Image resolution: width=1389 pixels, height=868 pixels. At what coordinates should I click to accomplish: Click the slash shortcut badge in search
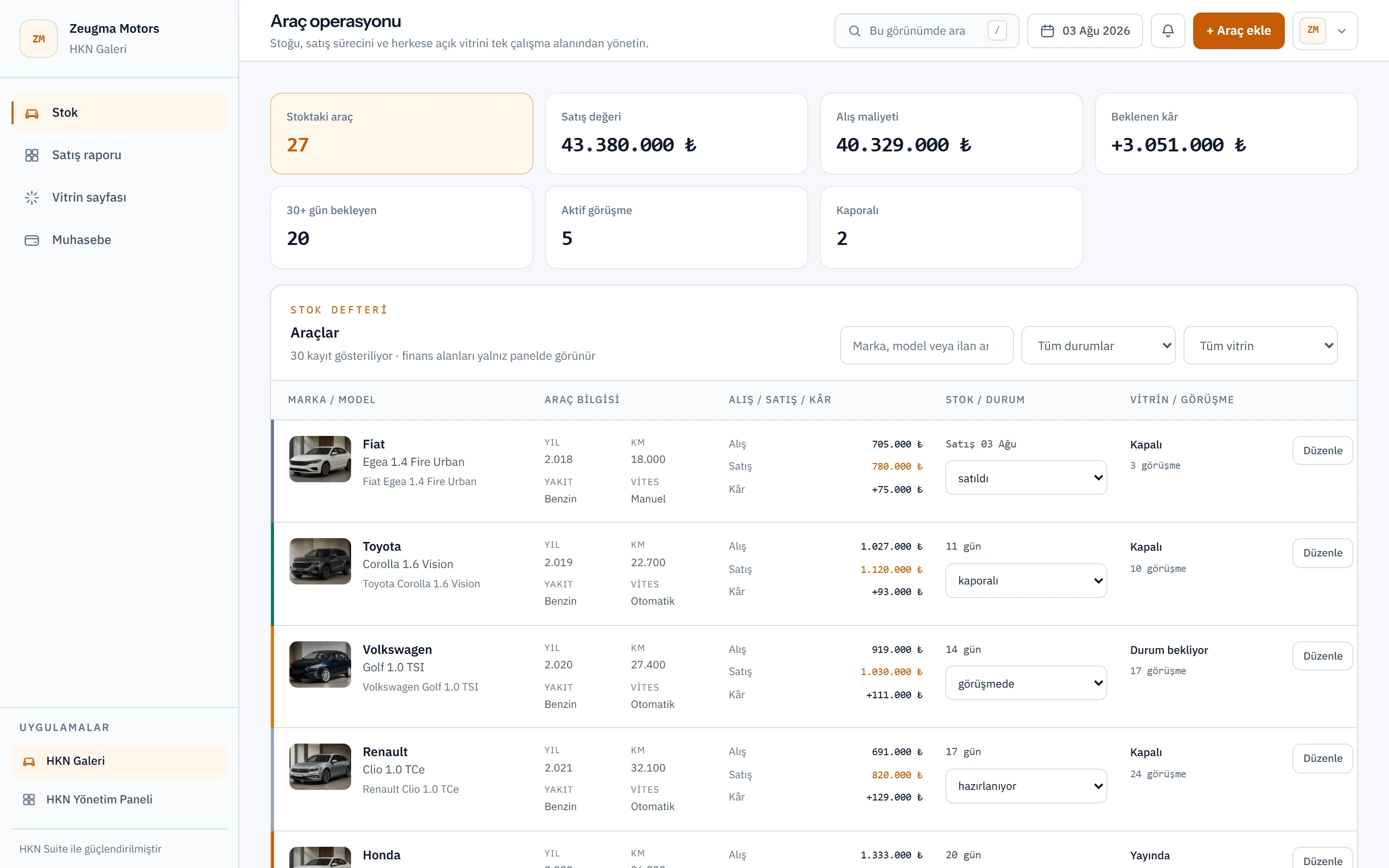tap(997, 30)
